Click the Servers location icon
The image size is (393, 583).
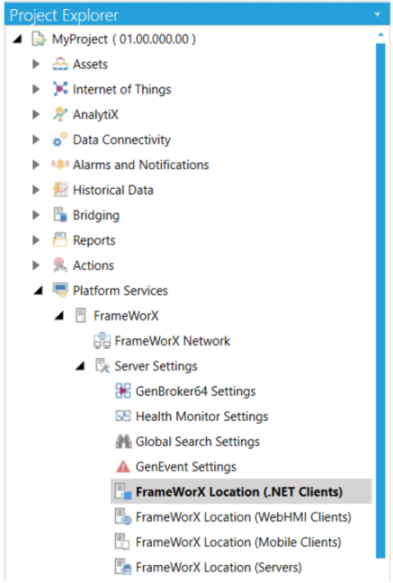[x=123, y=567]
